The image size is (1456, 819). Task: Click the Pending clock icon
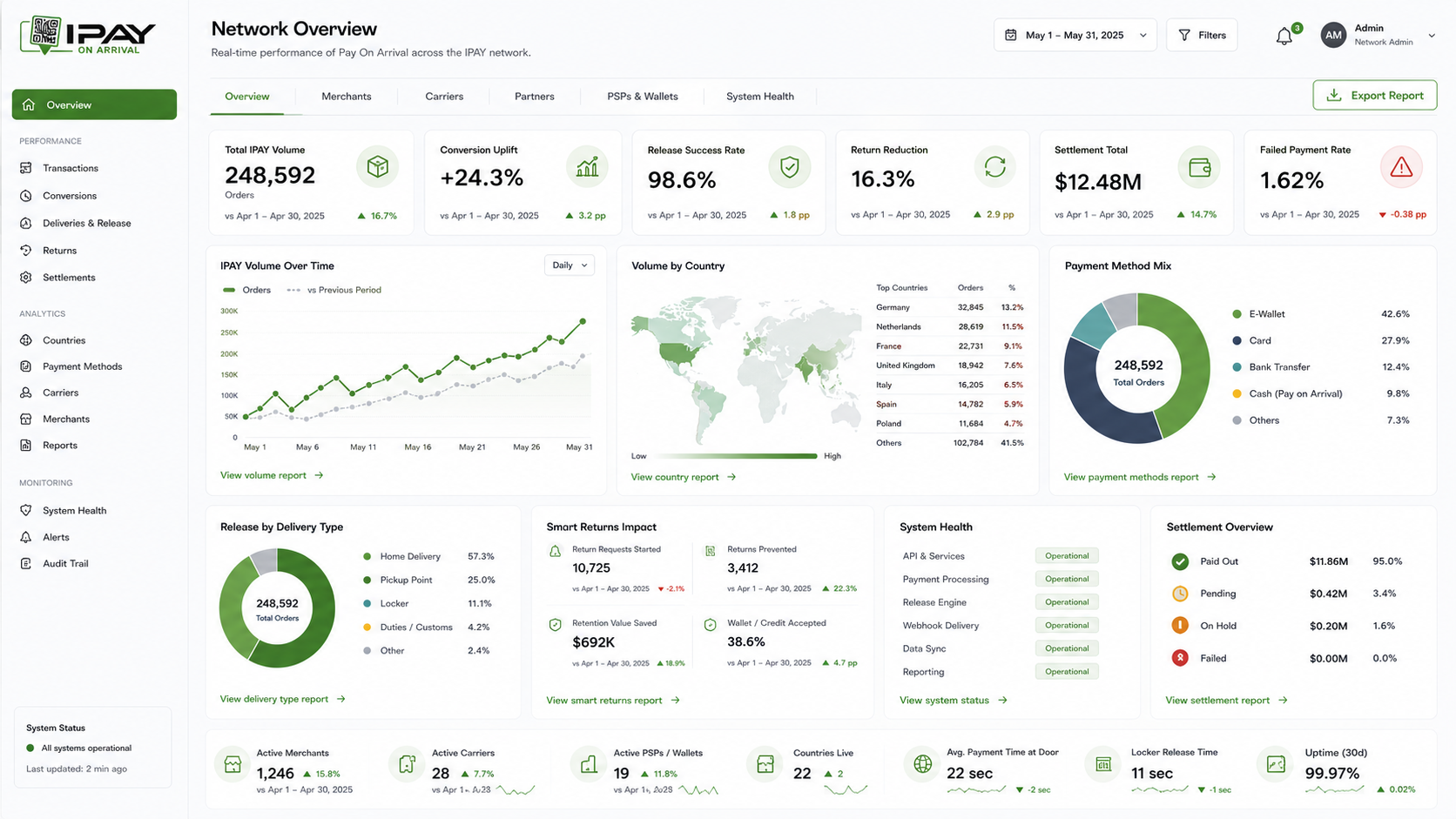[1180, 594]
